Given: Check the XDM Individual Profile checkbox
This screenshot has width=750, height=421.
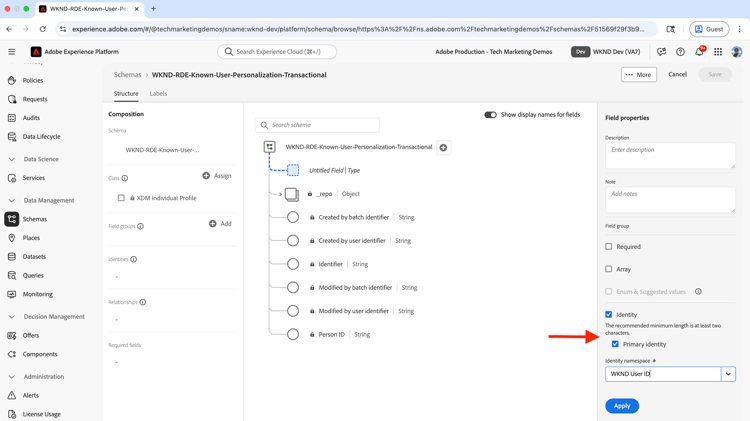Looking at the screenshot, I should (x=121, y=198).
